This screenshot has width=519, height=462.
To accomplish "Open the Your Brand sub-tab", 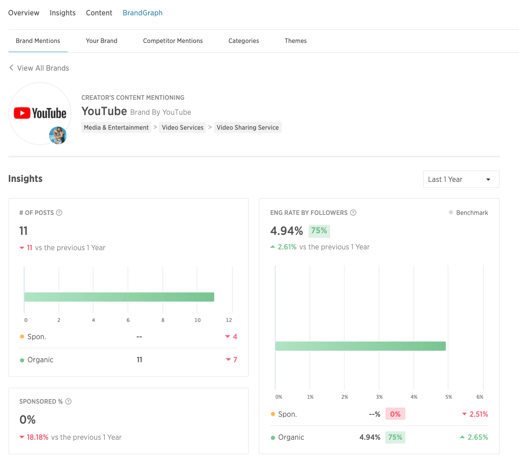I will (101, 41).
